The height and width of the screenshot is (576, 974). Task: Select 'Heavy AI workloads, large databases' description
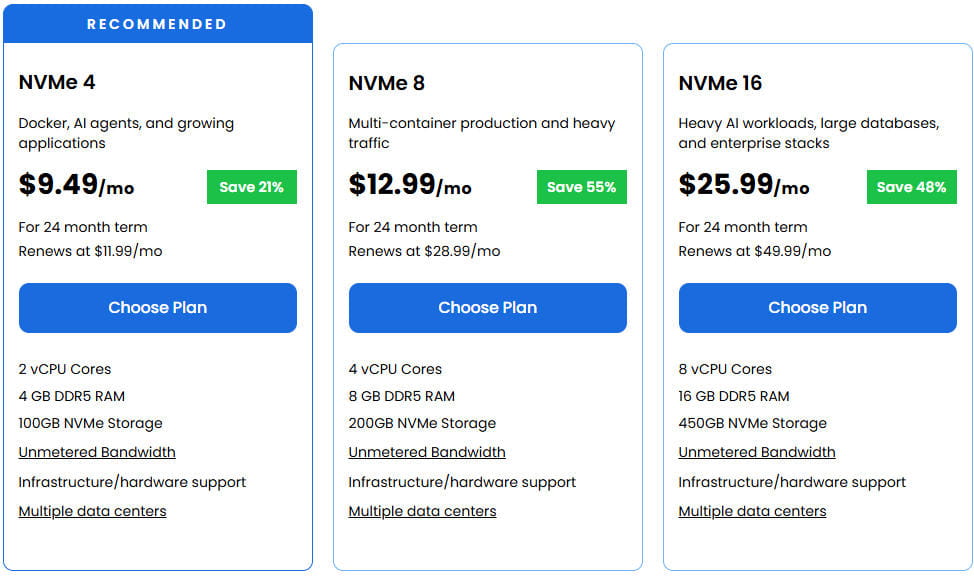[809, 133]
